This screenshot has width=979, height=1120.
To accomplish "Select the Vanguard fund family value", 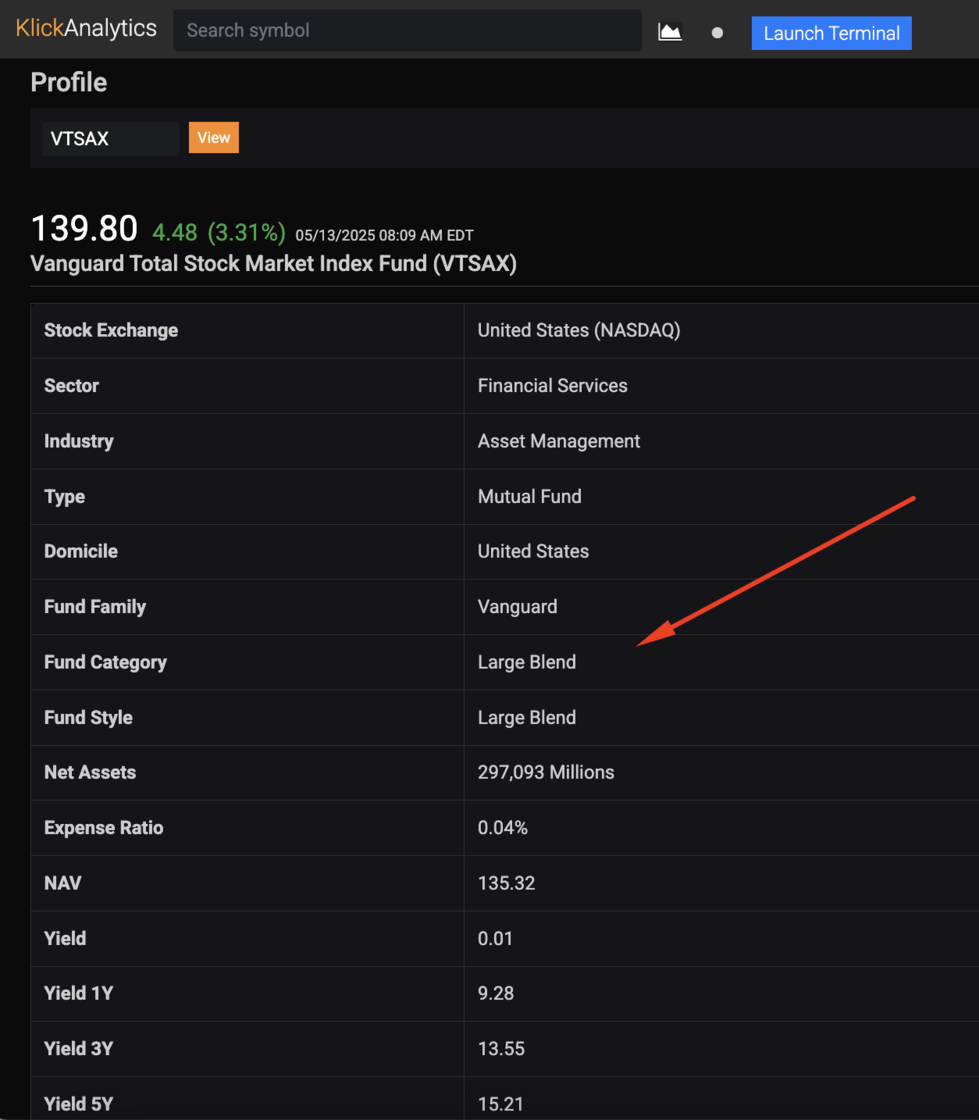I will point(518,606).
